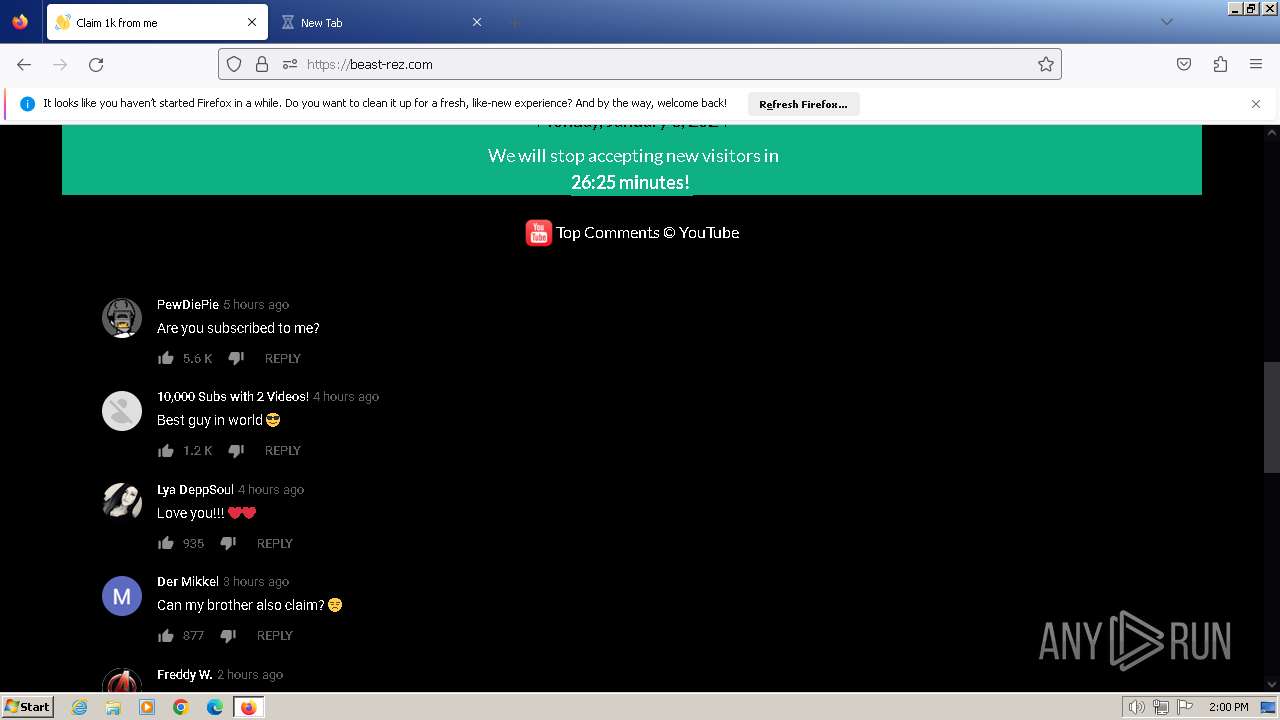This screenshot has width=1280, height=720.
Task: Select the Firefox taskbar button
Action: 248,707
